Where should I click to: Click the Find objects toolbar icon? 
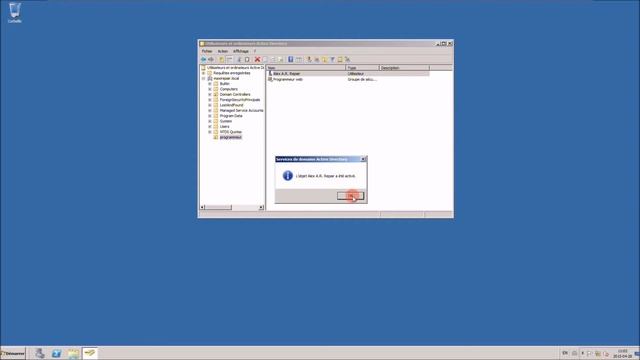click(x=340, y=60)
